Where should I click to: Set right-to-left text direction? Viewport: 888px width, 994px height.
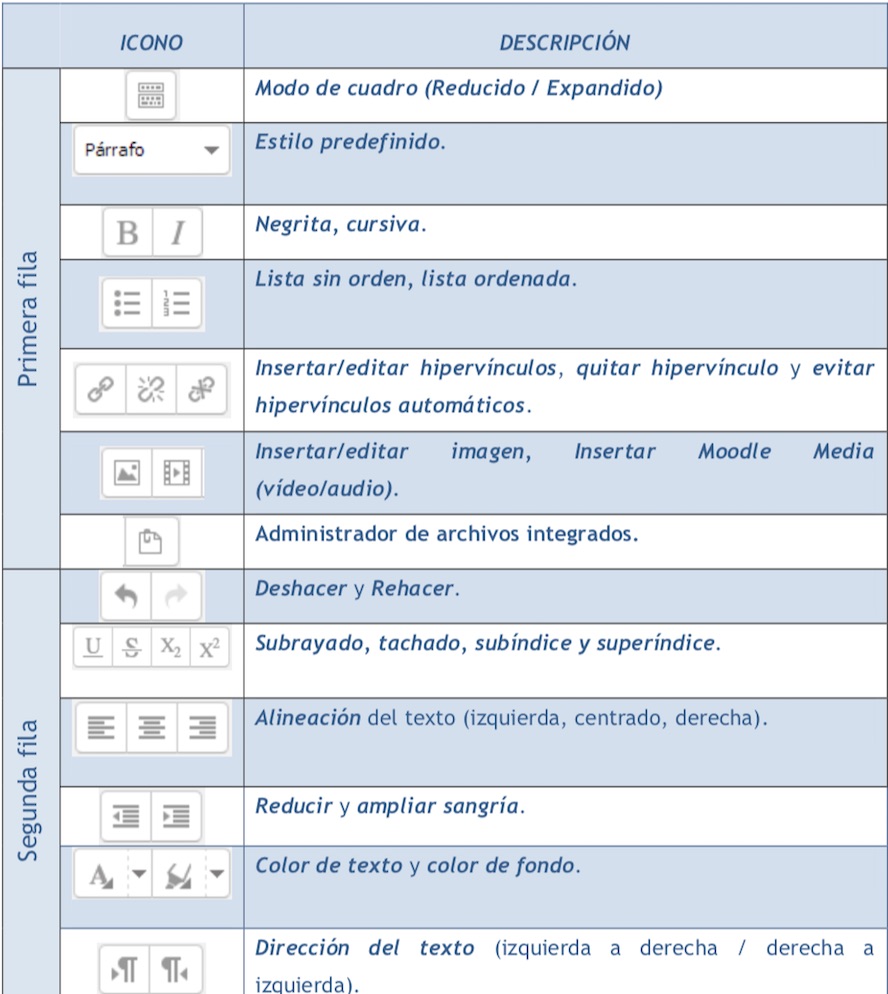173,967
